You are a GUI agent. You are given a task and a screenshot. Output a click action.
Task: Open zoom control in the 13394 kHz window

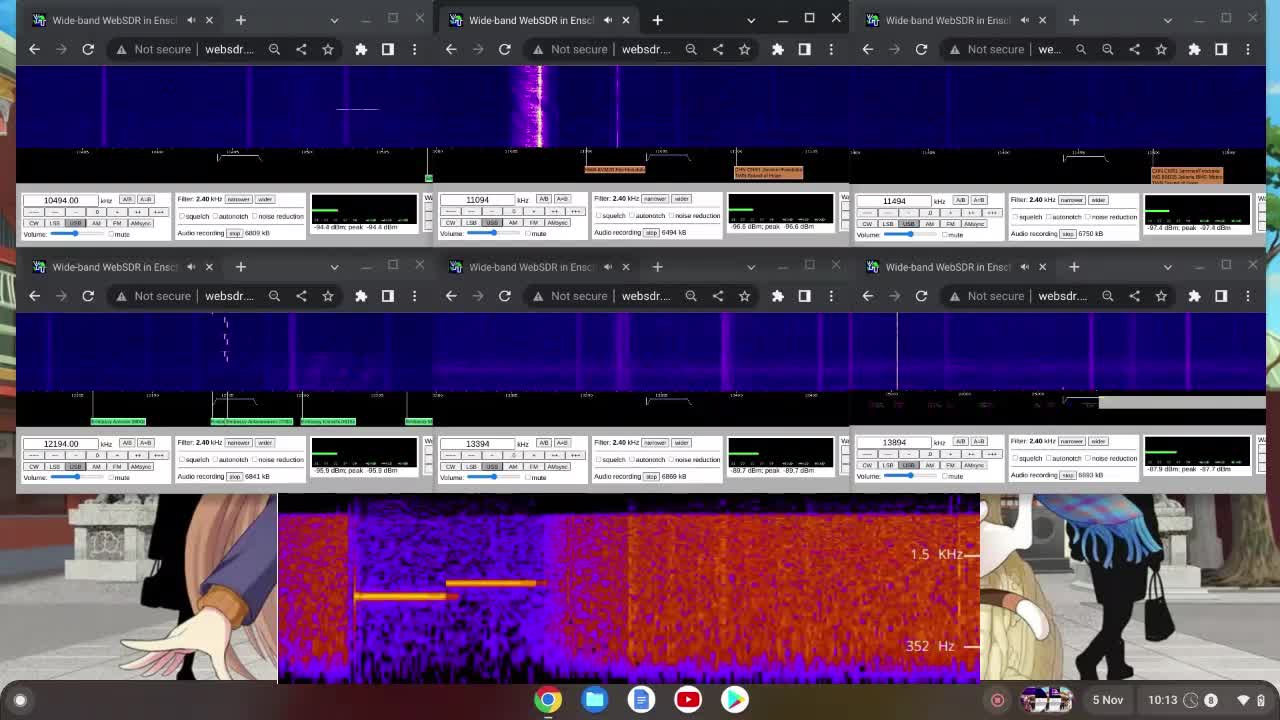pos(691,296)
